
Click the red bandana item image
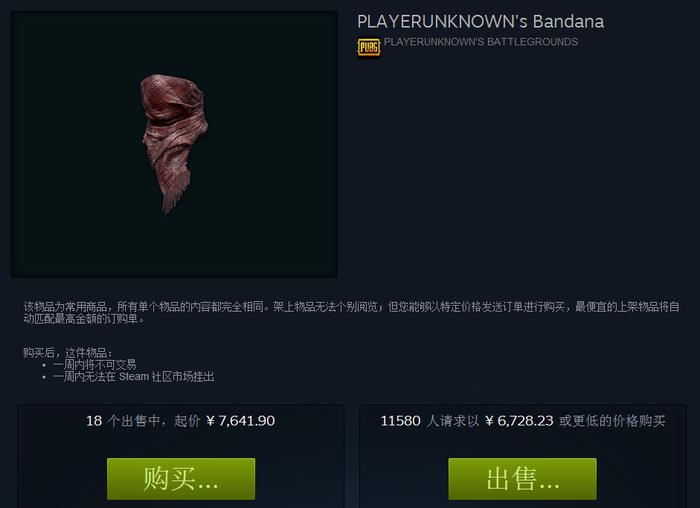click(x=174, y=143)
